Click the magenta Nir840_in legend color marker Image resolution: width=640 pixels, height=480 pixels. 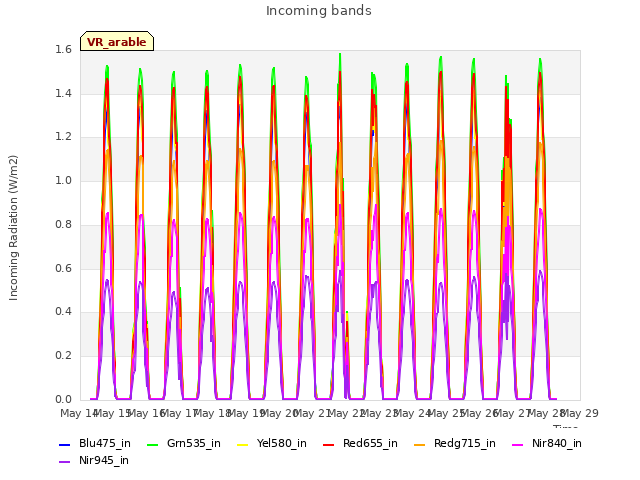(518, 444)
